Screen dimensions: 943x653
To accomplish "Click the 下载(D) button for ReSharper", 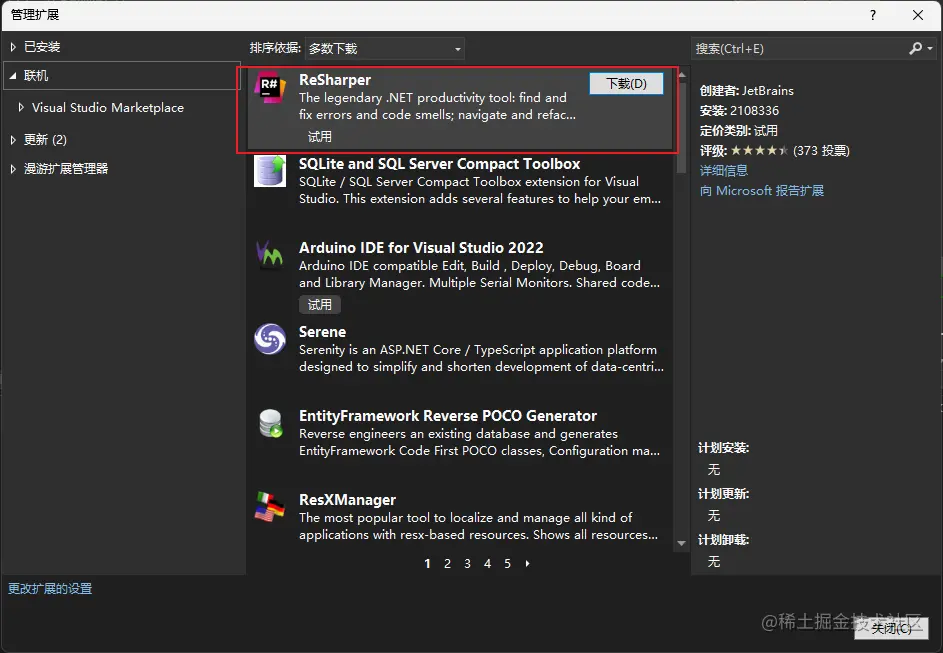I will click(626, 84).
